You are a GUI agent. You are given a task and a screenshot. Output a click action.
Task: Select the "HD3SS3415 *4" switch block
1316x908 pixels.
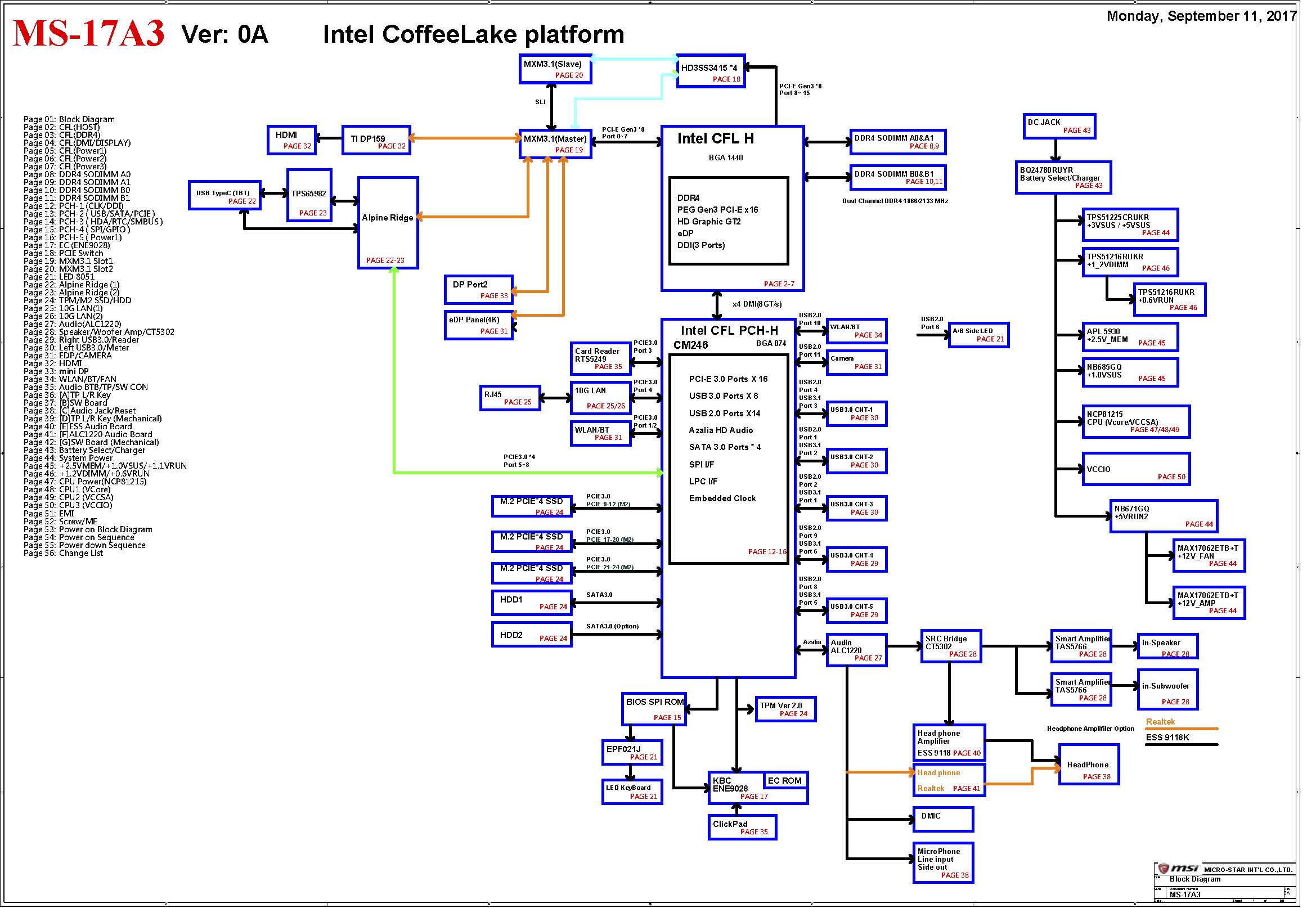(711, 71)
